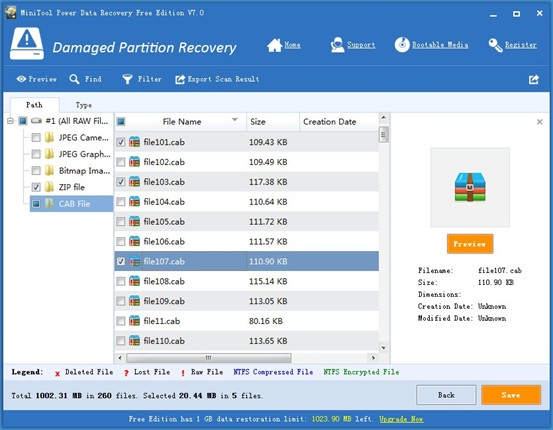This screenshot has width=553, height=430.
Task: Uncheck the ZIP file folder checkbox
Action: click(36, 187)
